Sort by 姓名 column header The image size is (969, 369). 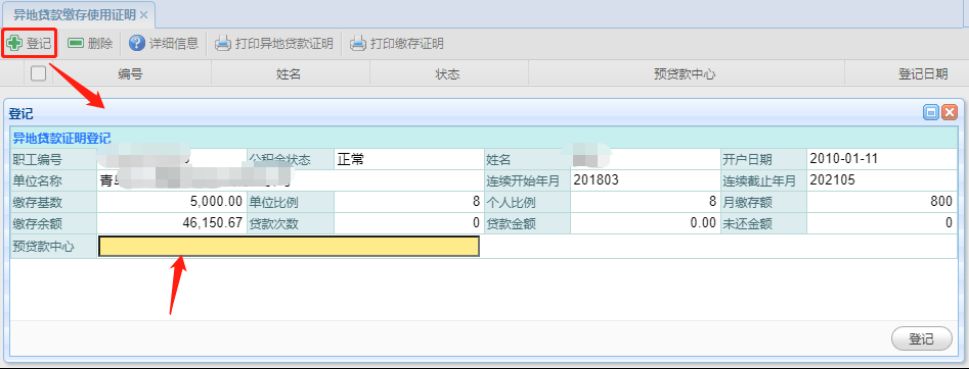pyautogui.click(x=288, y=74)
